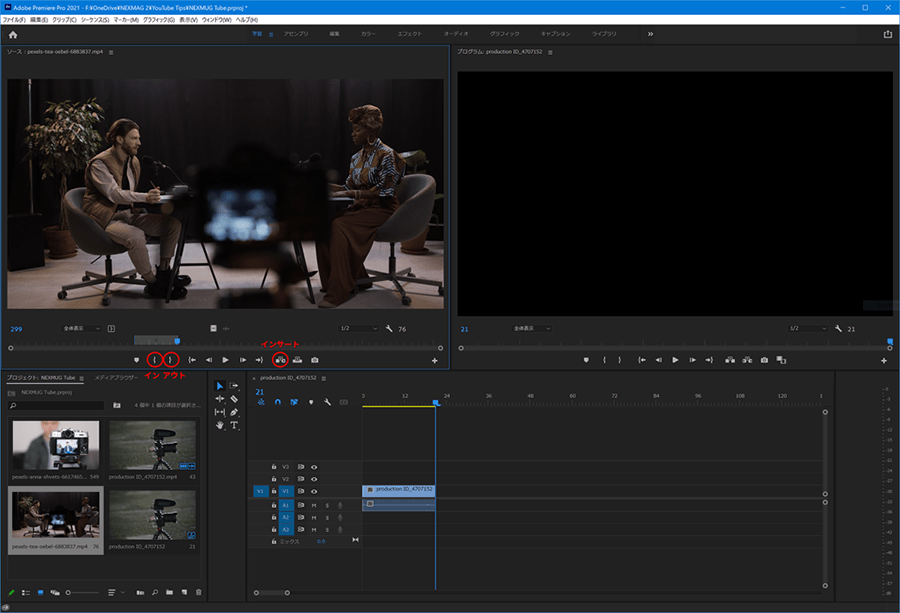Viewport: 900px width, 613px height.
Task: Click the エフェクト workspace button
Action: pos(409,34)
